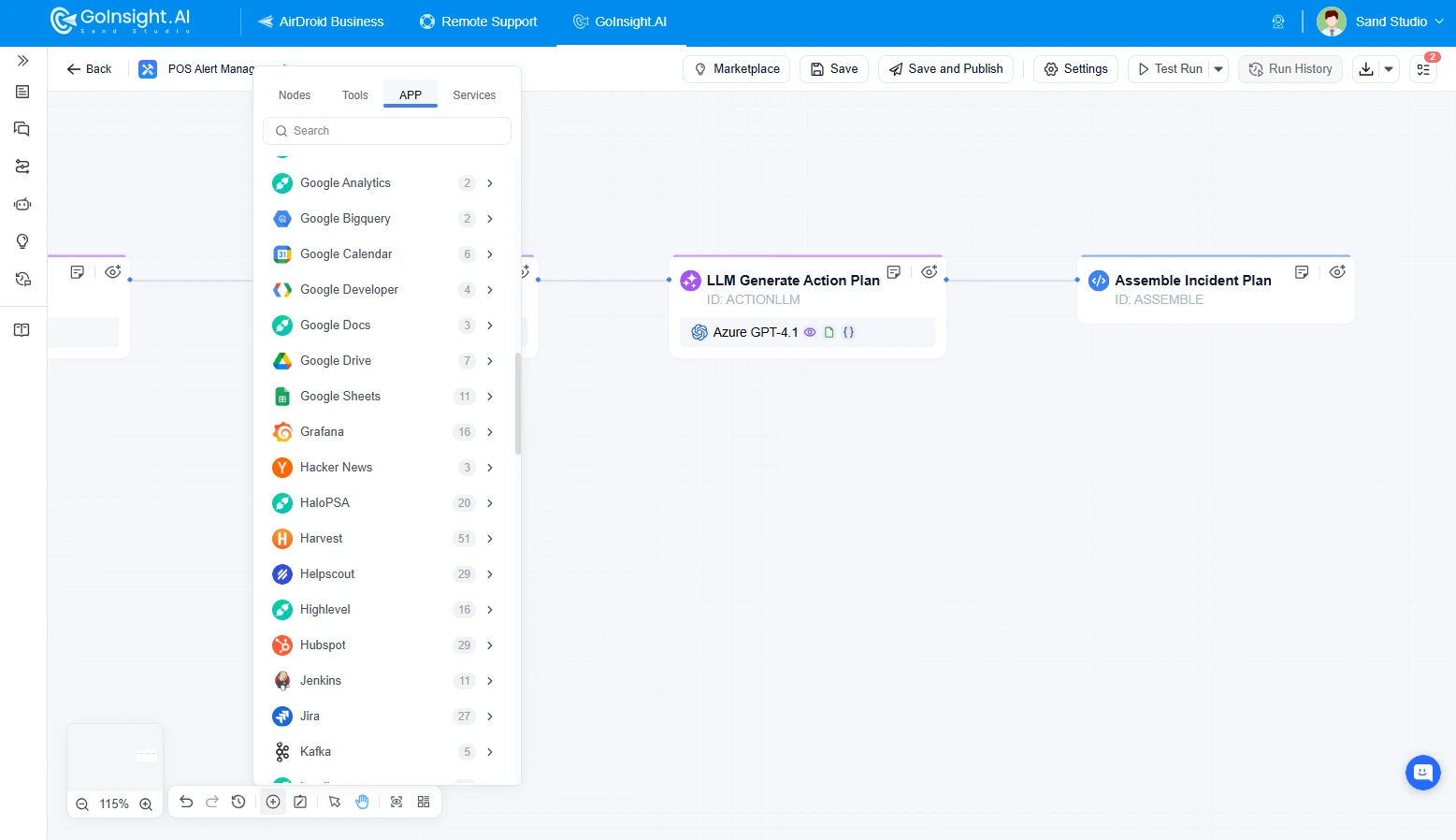Open the robot agent icon in left sidebar
Image resolution: width=1456 pixels, height=840 pixels.
(22, 204)
